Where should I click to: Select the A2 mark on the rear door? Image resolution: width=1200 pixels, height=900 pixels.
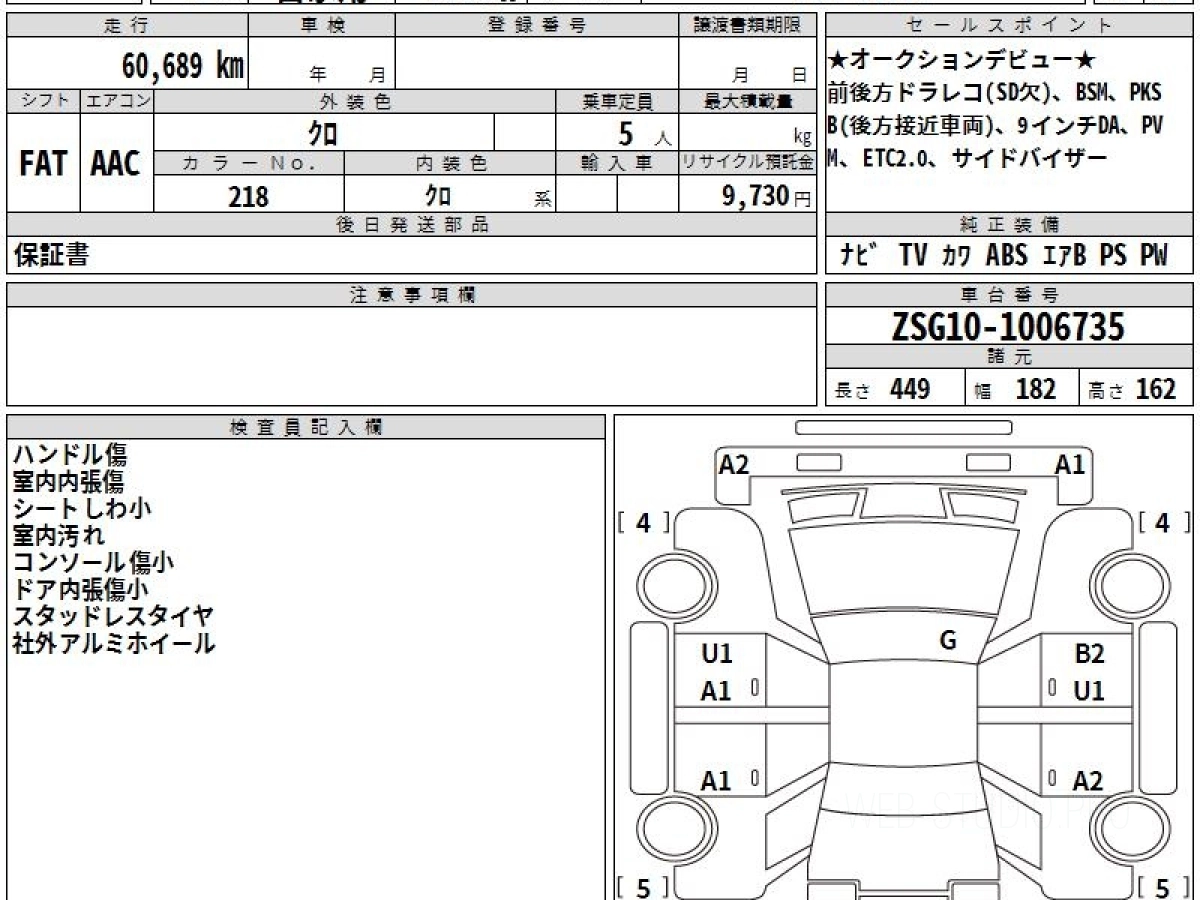(x=1088, y=781)
